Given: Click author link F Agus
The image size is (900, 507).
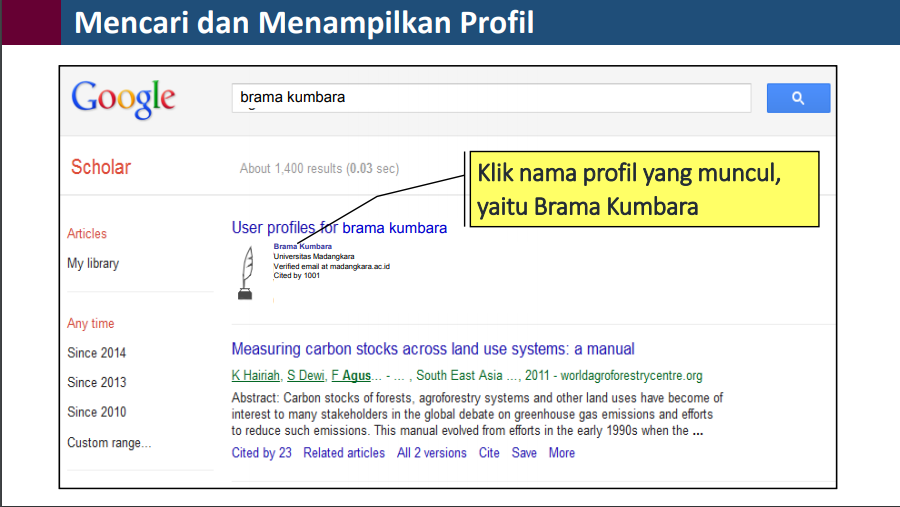Looking at the screenshot, I should point(351,376).
